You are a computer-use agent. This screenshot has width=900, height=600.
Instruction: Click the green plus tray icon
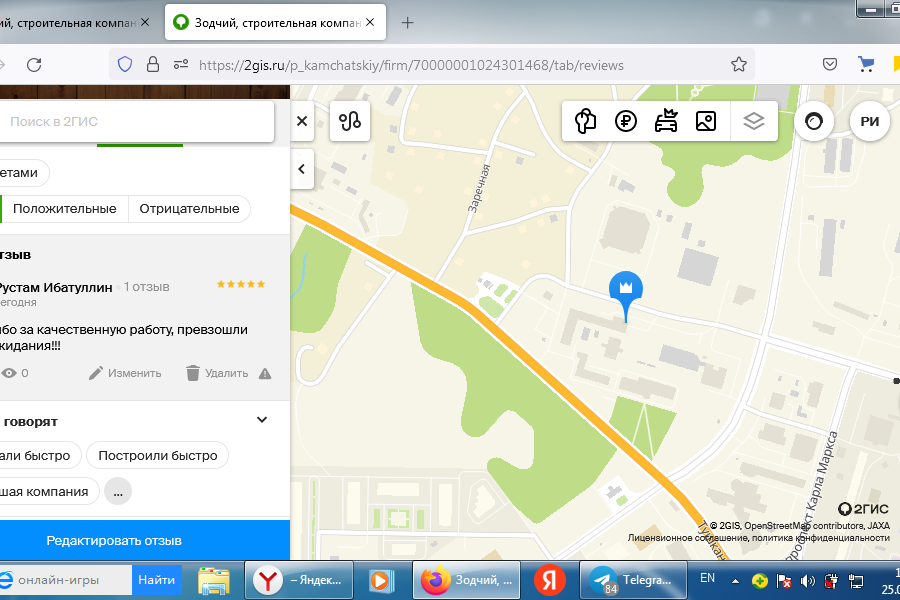point(759,581)
